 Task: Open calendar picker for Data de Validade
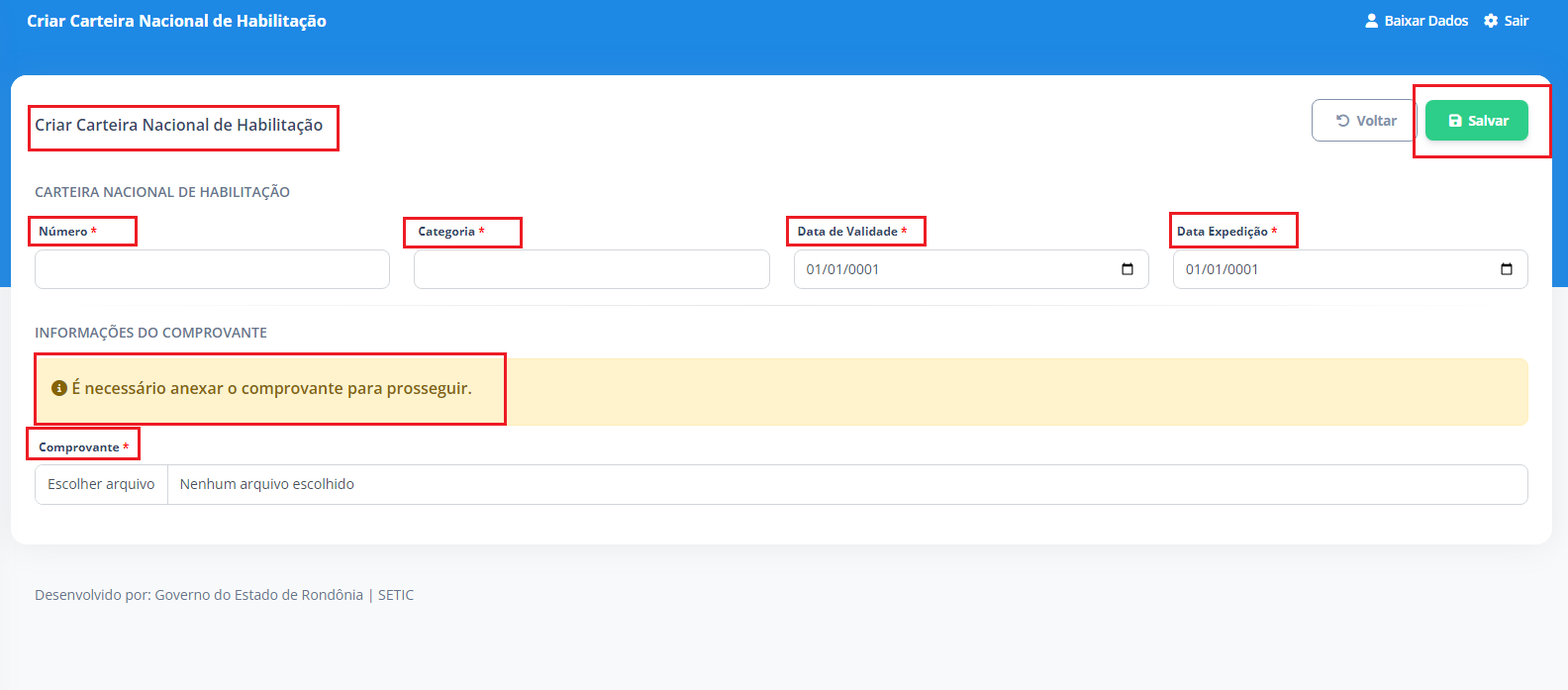click(1127, 269)
